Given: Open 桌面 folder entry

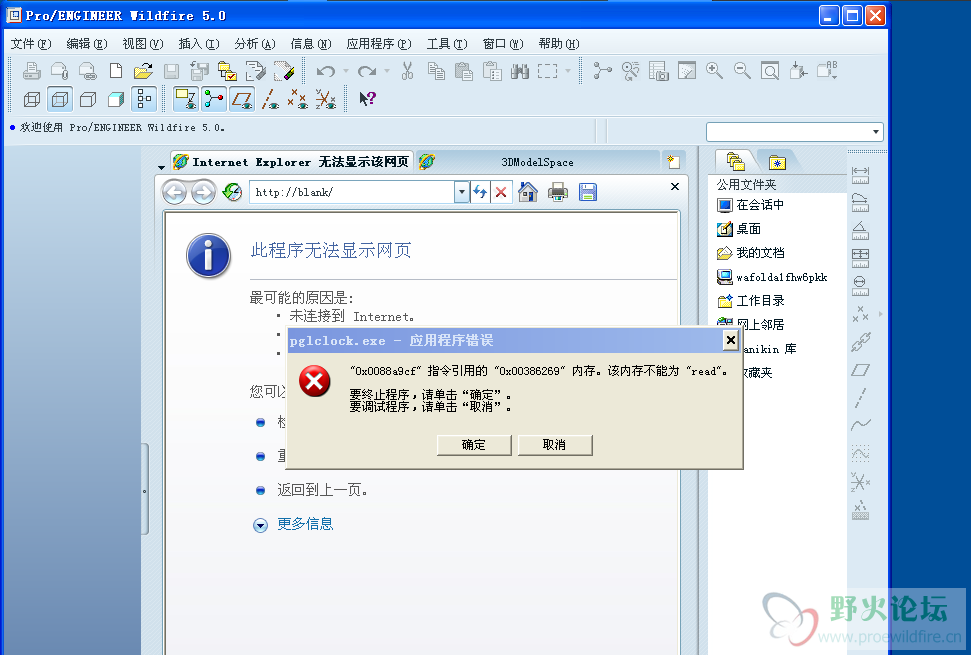Looking at the screenshot, I should tap(739, 229).
